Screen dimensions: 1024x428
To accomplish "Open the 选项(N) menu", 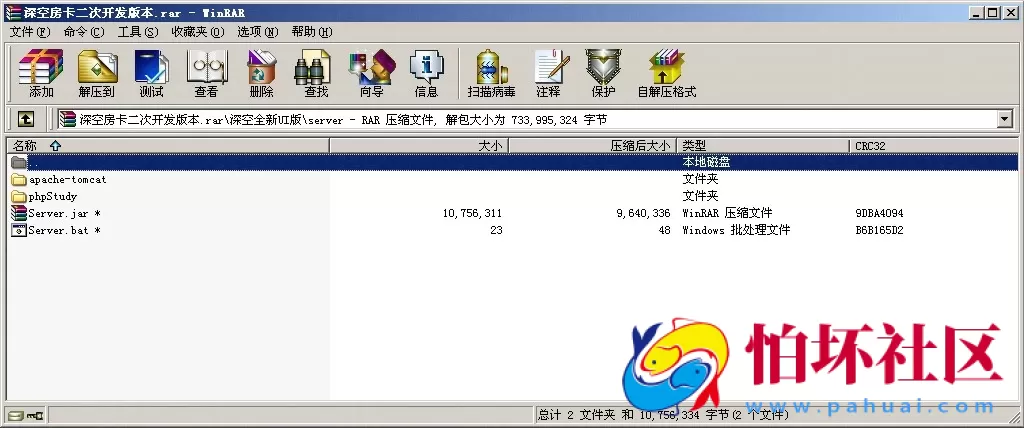I will [257, 31].
